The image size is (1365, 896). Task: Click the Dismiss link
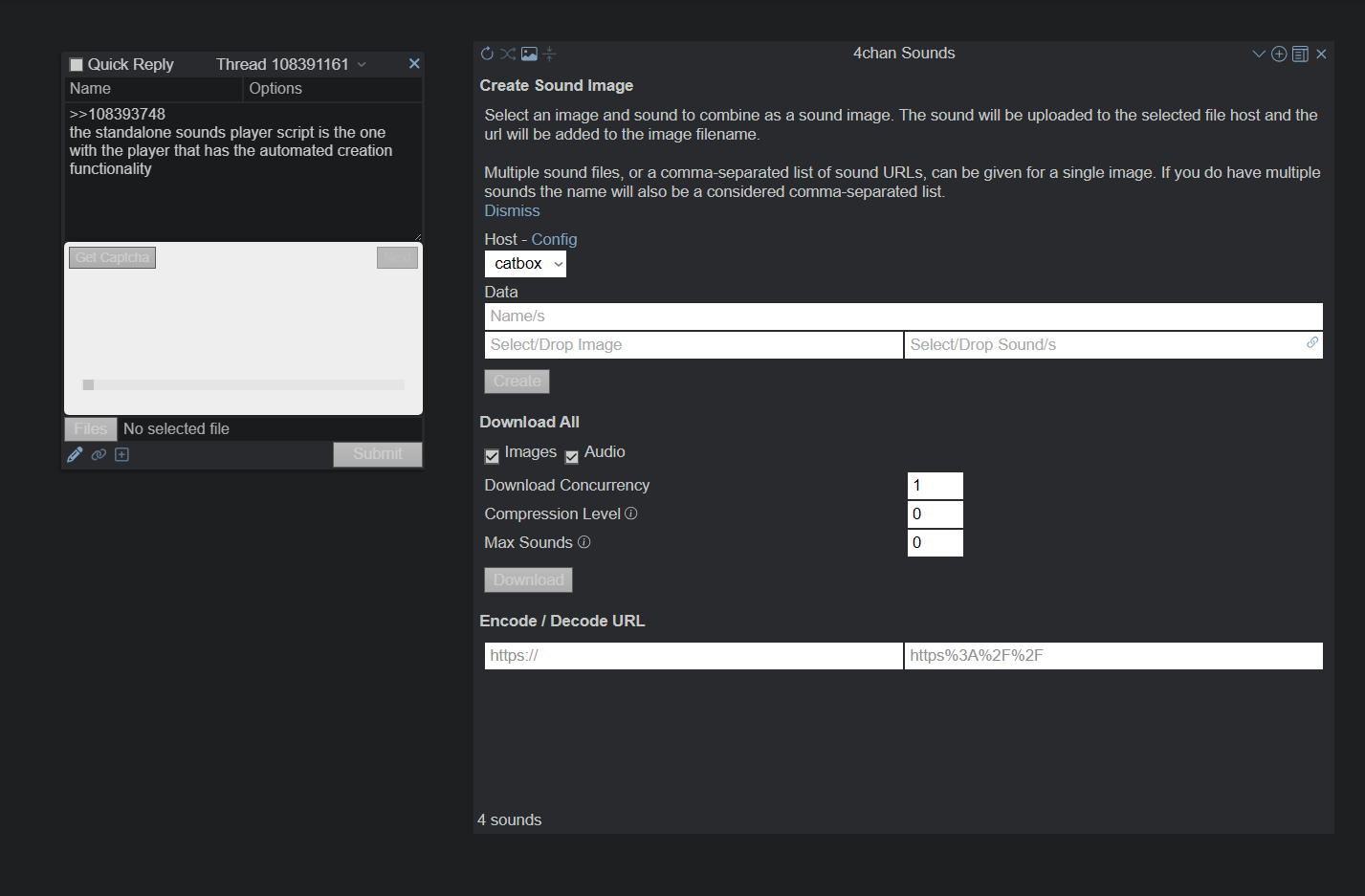click(x=512, y=210)
